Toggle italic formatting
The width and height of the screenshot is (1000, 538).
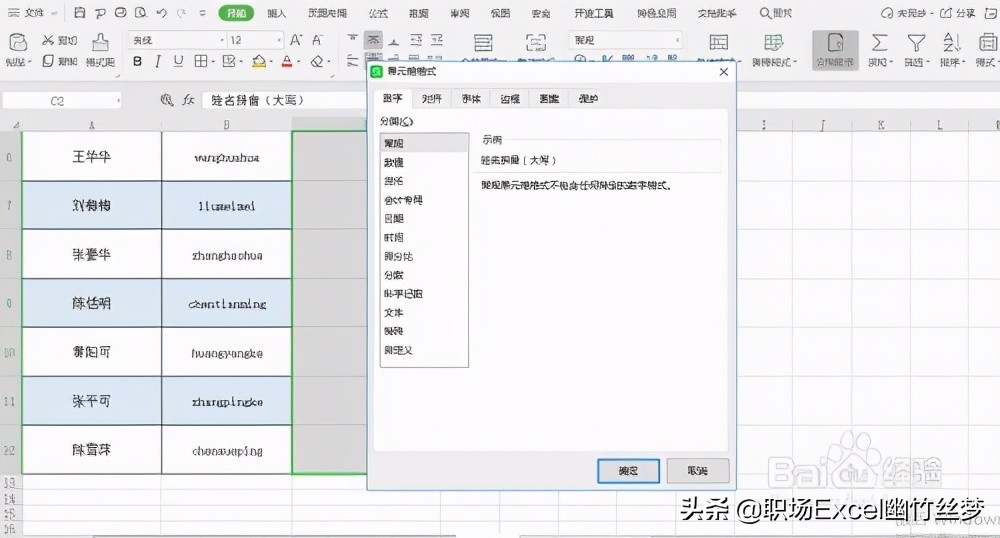pos(158,61)
